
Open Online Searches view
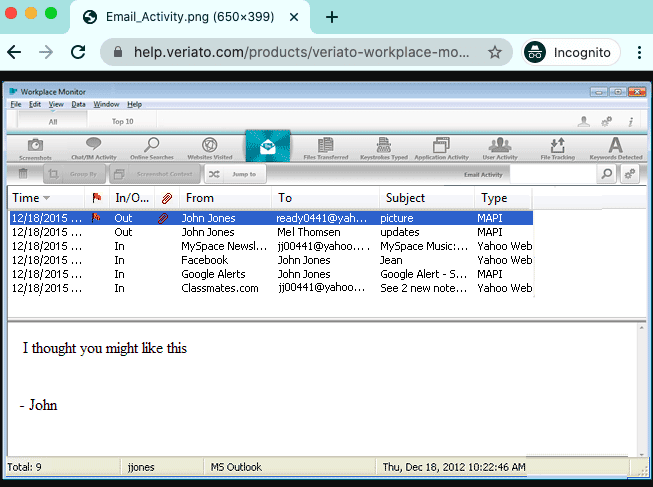(x=152, y=149)
